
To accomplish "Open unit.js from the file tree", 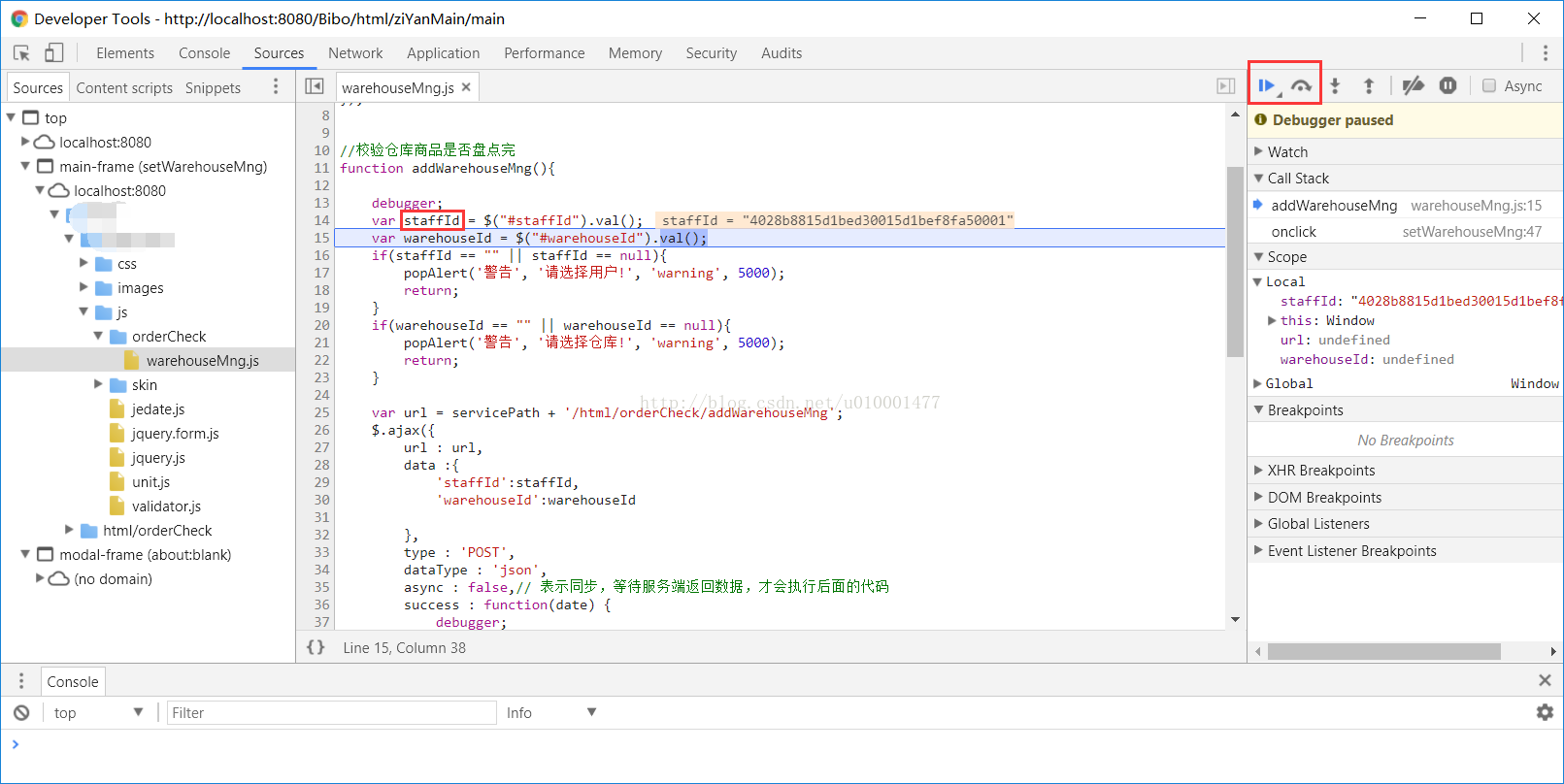I will 150,482.
